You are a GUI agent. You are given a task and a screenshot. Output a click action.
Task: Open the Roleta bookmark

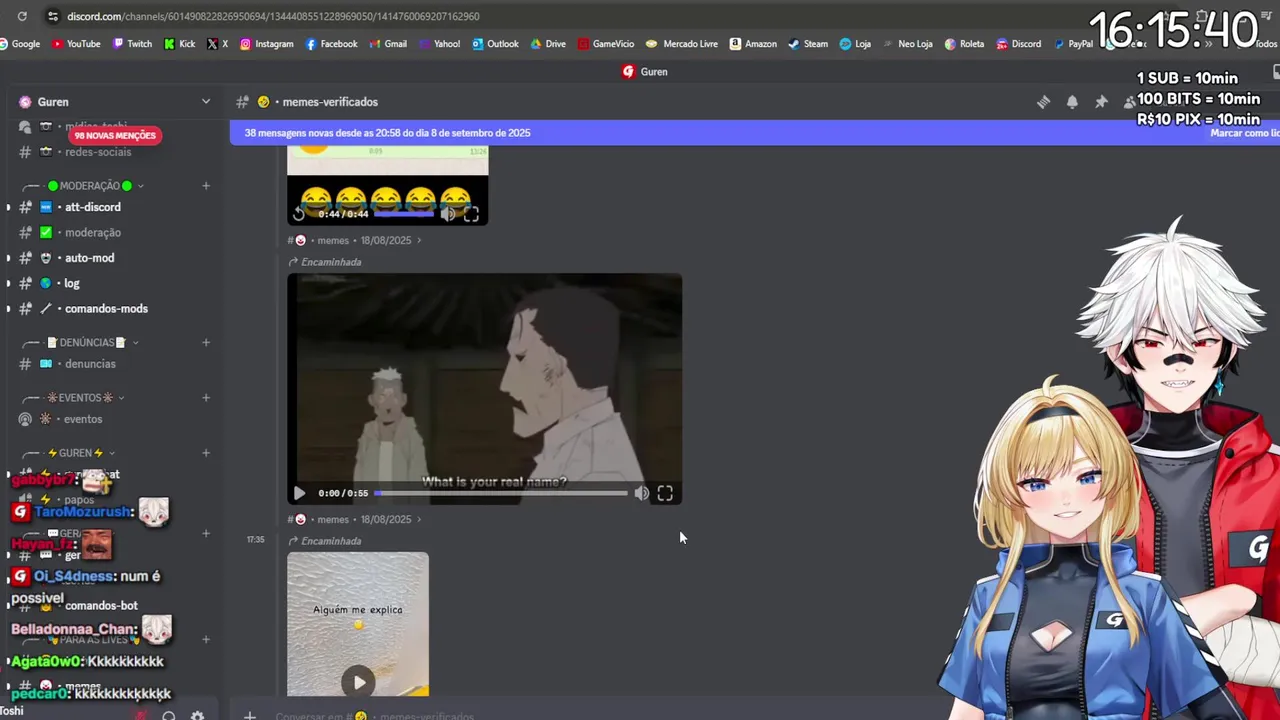coord(964,44)
